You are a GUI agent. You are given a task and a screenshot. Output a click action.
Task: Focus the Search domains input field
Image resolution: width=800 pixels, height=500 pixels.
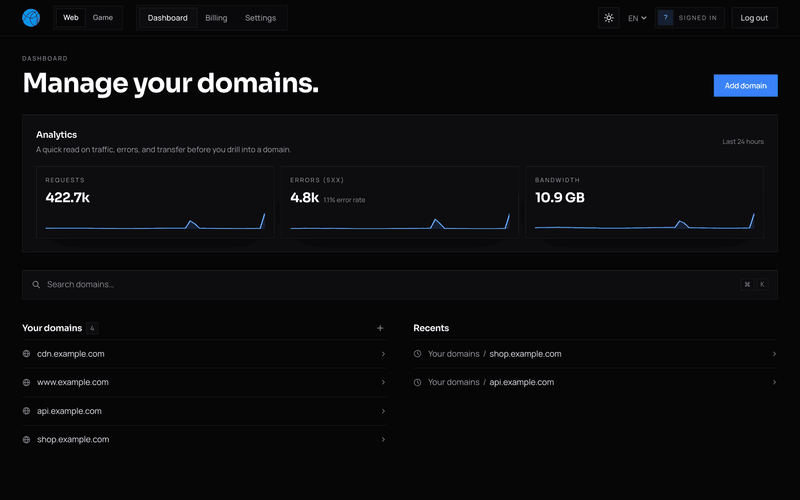pyautogui.click(x=399, y=285)
